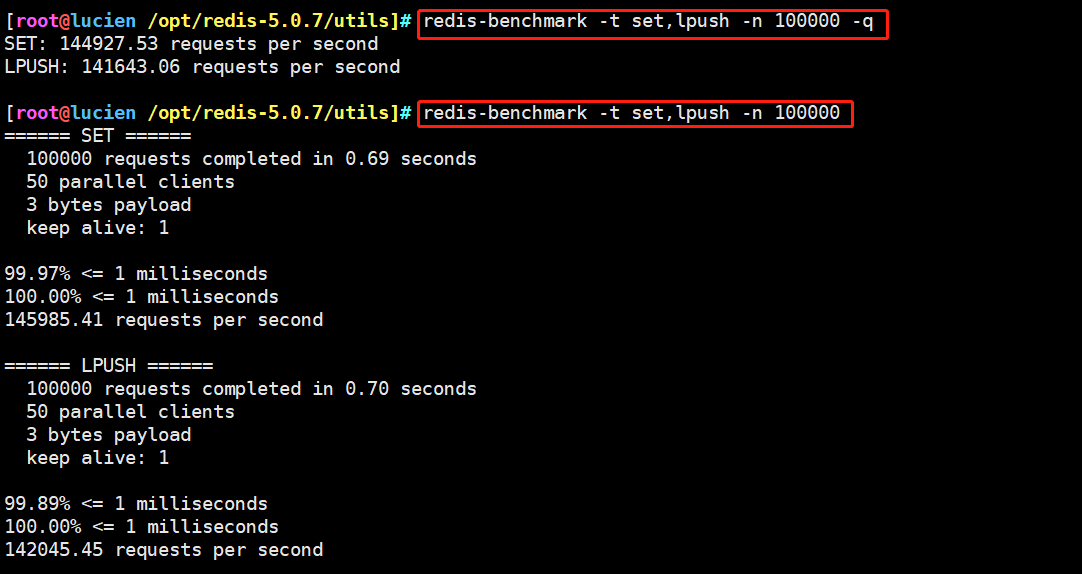Image resolution: width=1082 pixels, height=574 pixels.
Task: Click '100000 requests completed in 0.69 seconds'
Action: (251, 159)
